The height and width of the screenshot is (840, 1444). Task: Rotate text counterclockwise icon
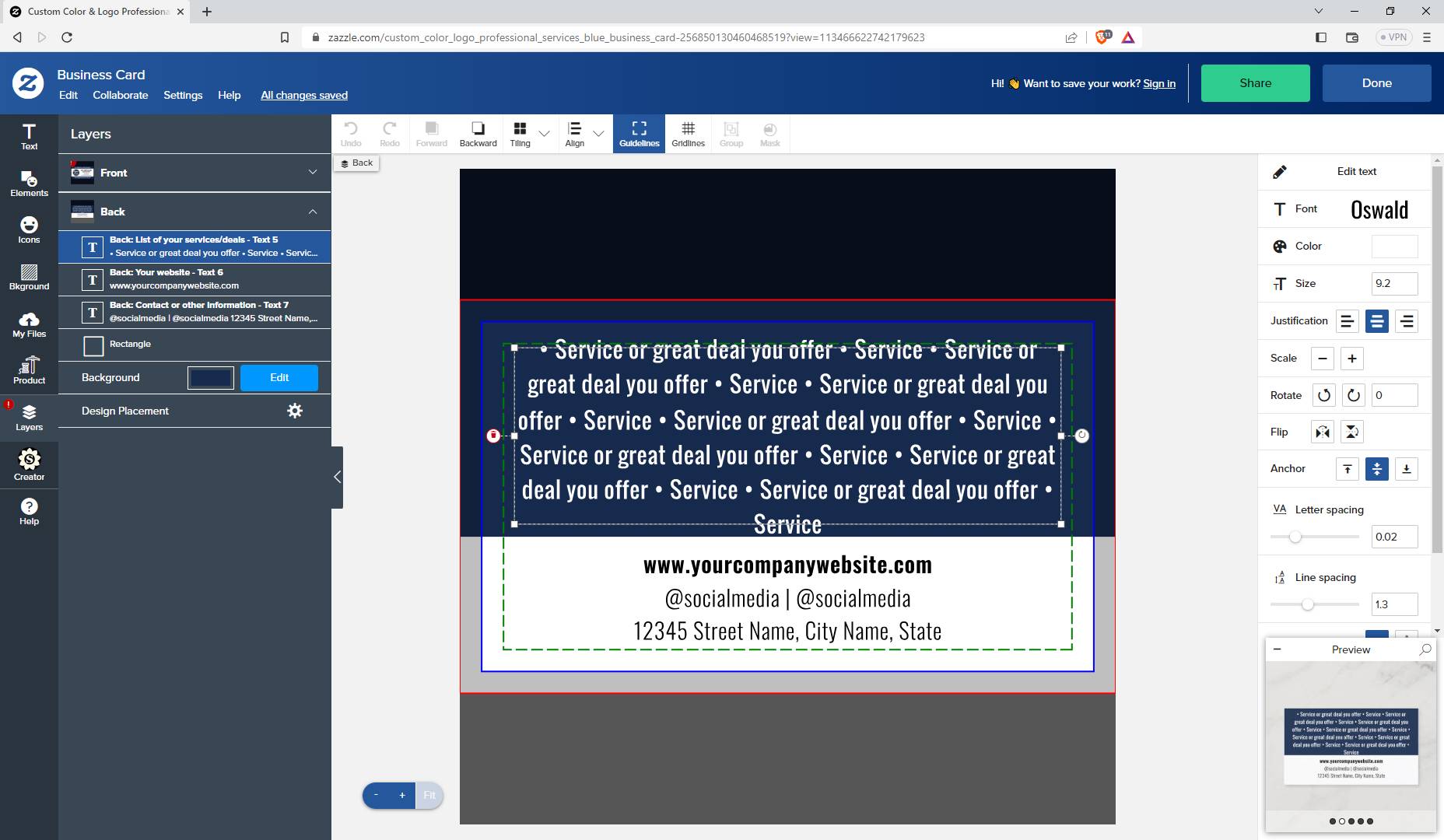1323,395
